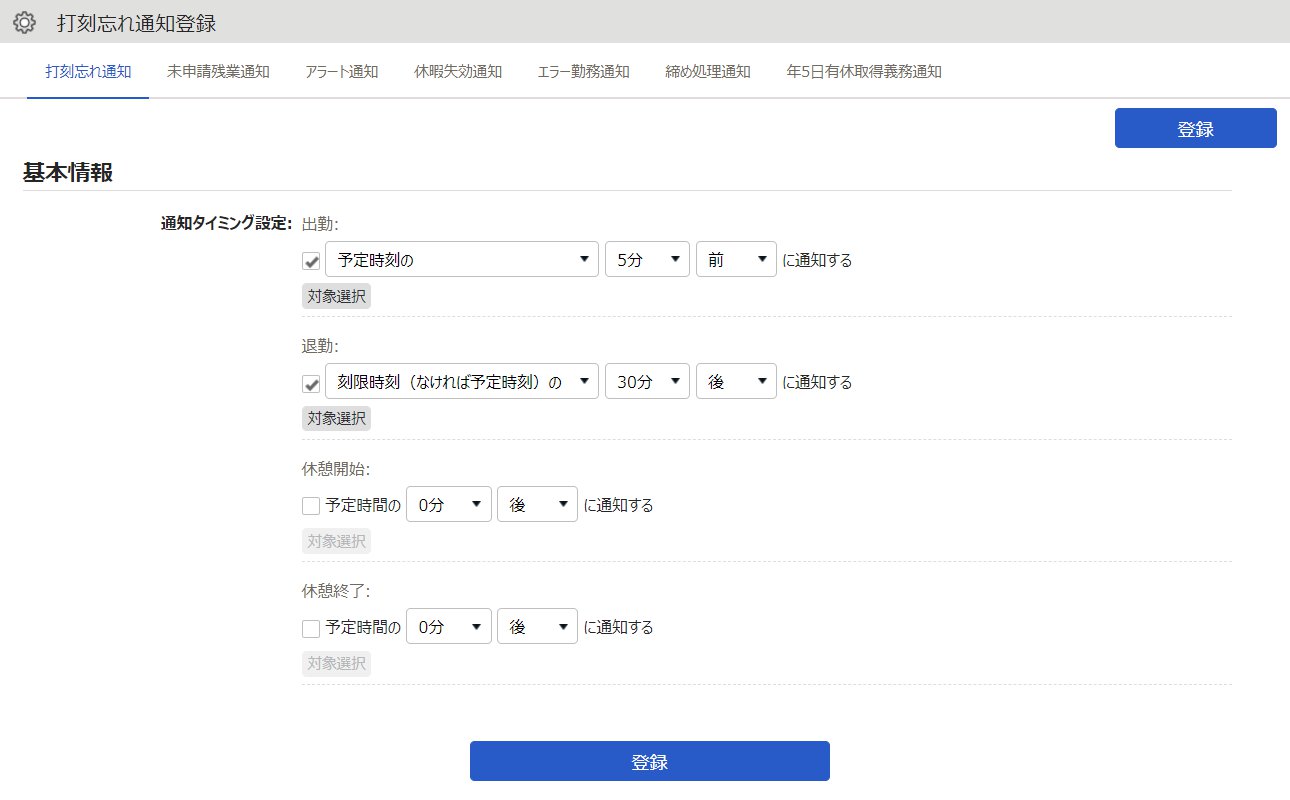Enable the 休憩開始 notification checkbox
Image resolution: width=1290 pixels, height=800 pixels.
coord(311,506)
